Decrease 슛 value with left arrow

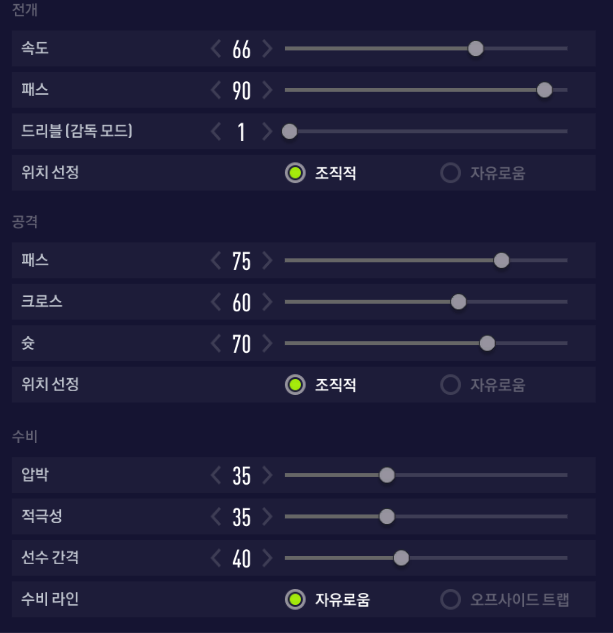216,343
